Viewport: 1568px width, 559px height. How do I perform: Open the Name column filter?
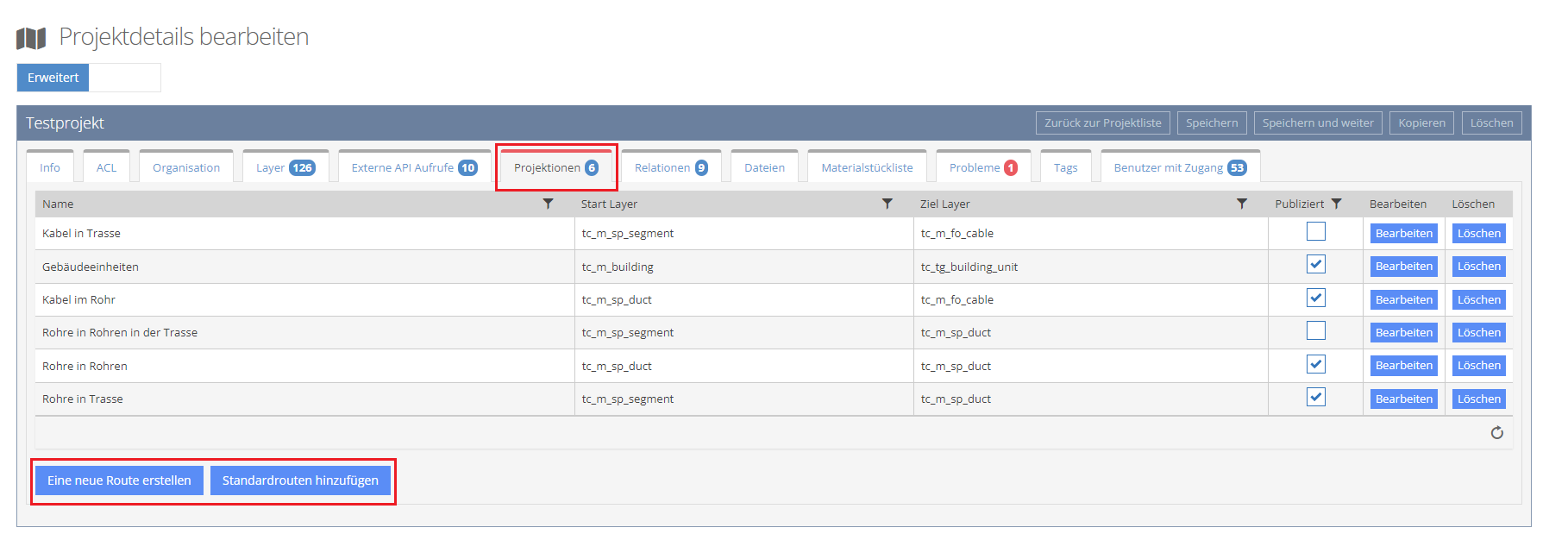pos(548,204)
